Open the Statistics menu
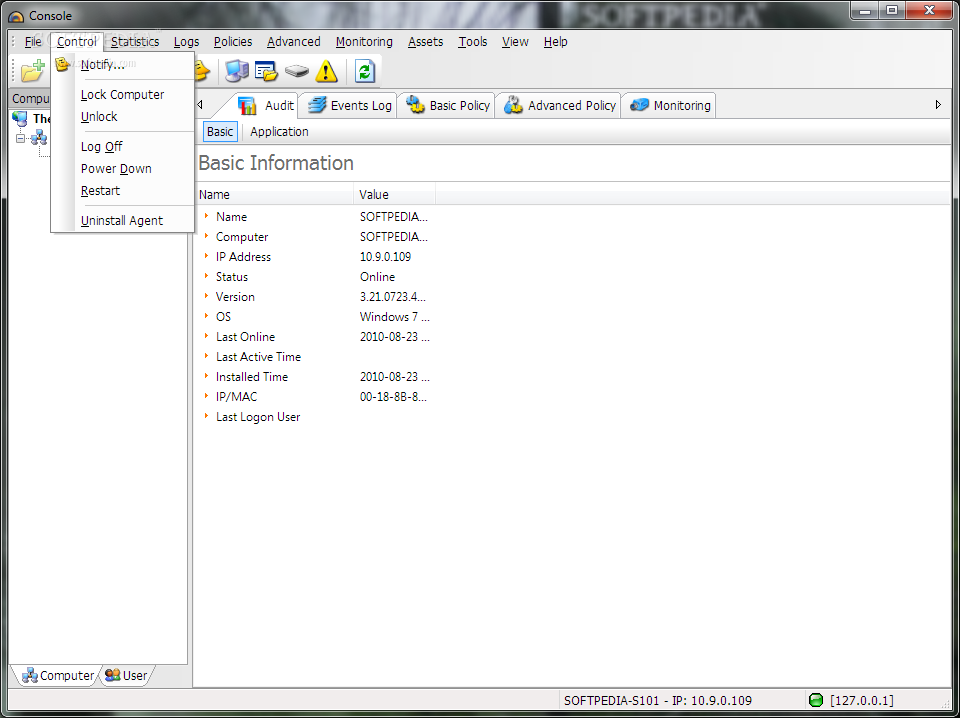This screenshot has height=718, width=960. (x=135, y=42)
